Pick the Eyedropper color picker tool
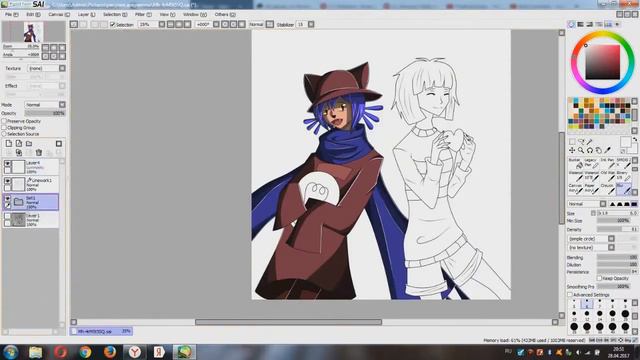 [608, 150]
